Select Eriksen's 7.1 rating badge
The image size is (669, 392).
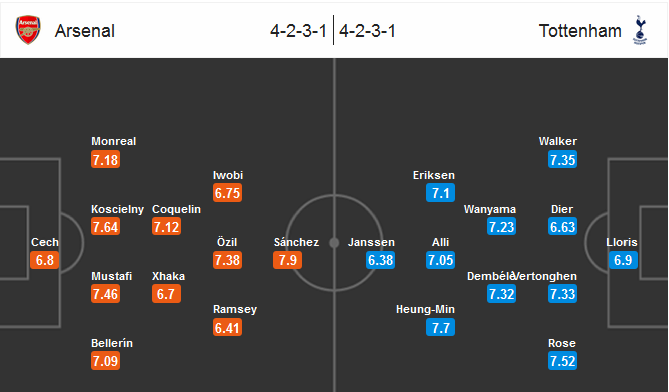pos(440,193)
